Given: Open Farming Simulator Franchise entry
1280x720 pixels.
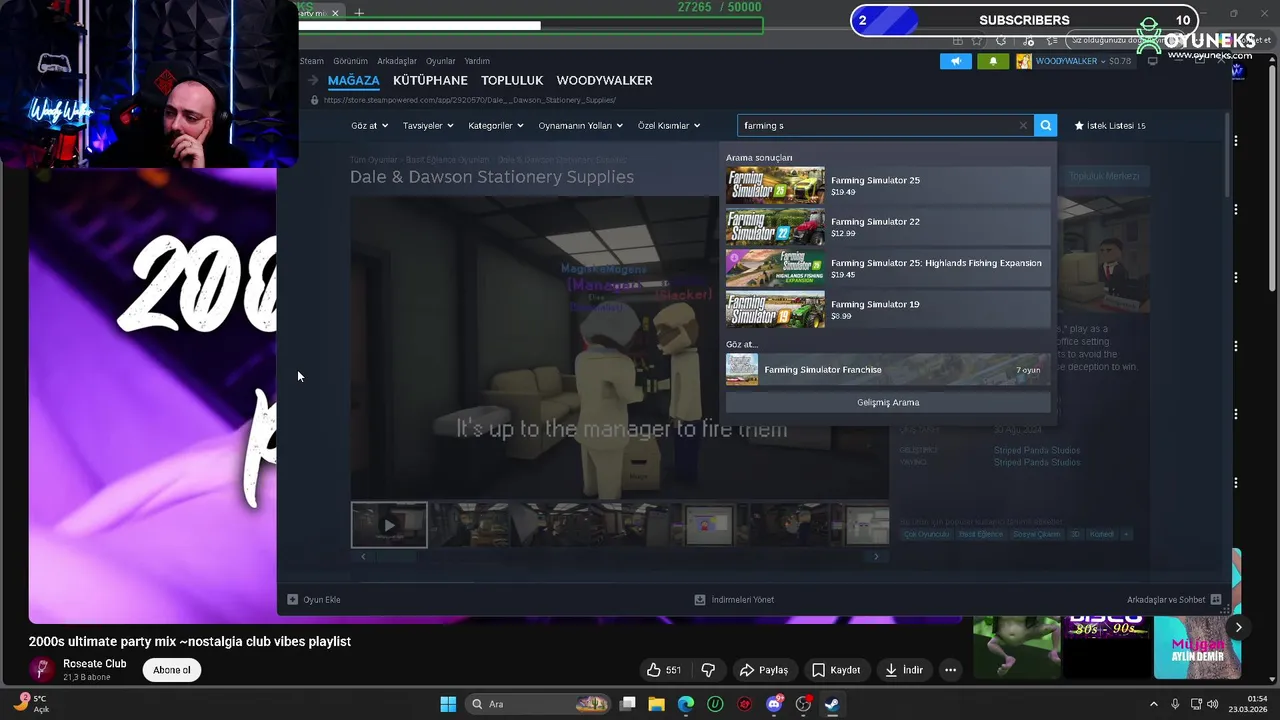Looking at the screenshot, I should 888,369.
